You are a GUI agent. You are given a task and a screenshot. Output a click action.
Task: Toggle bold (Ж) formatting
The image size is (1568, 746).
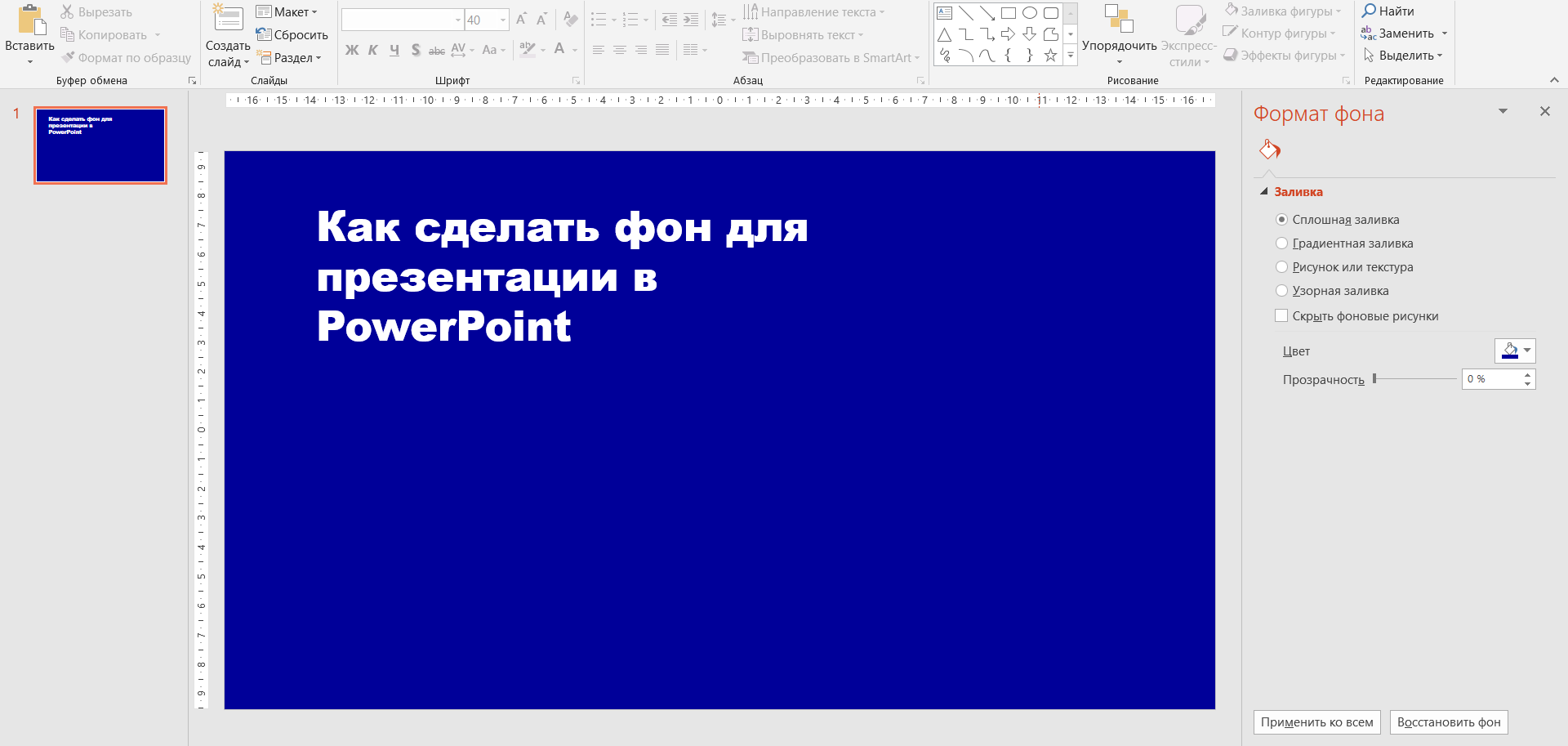(352, 50)
